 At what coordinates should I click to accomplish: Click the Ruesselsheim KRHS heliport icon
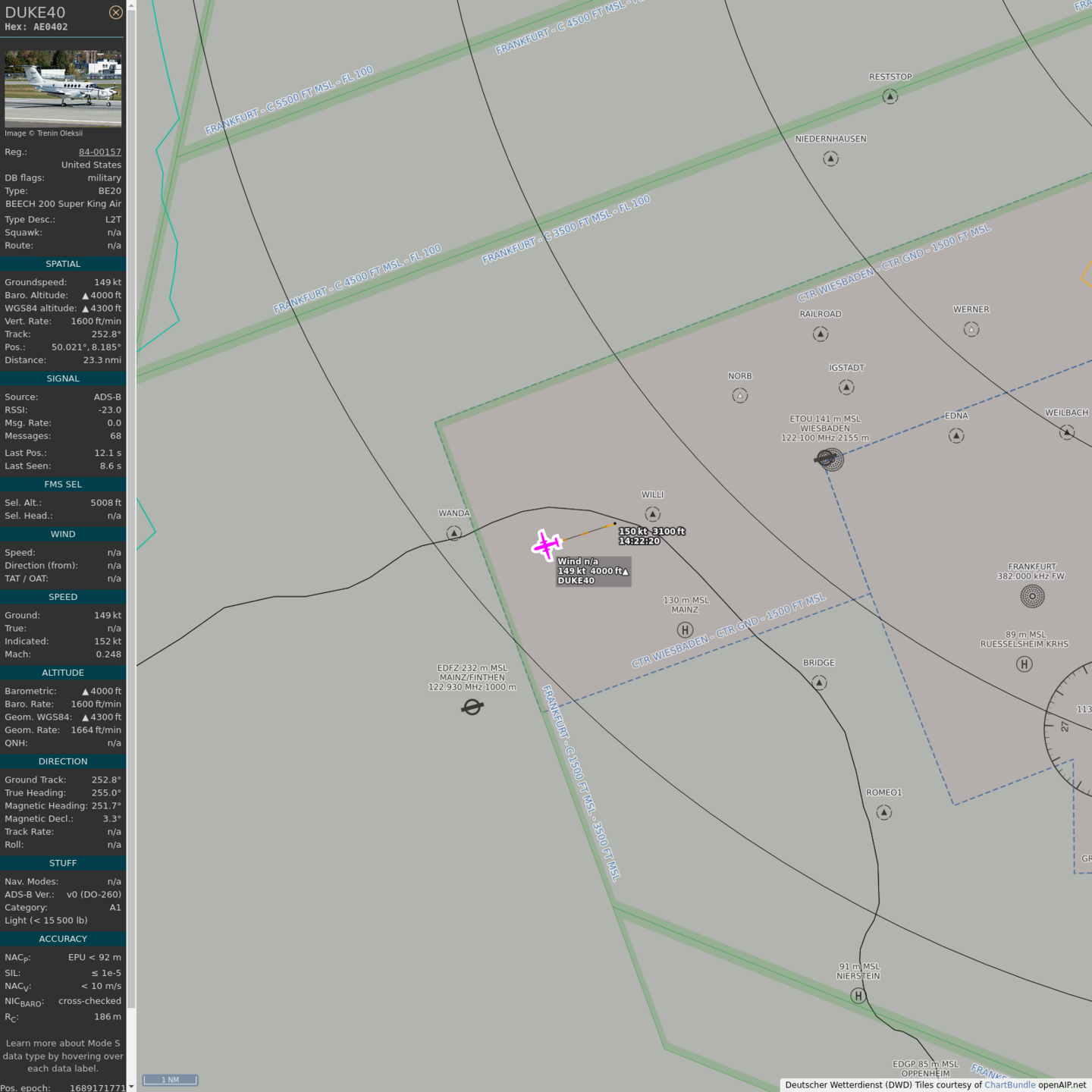tap(1024, 664)
